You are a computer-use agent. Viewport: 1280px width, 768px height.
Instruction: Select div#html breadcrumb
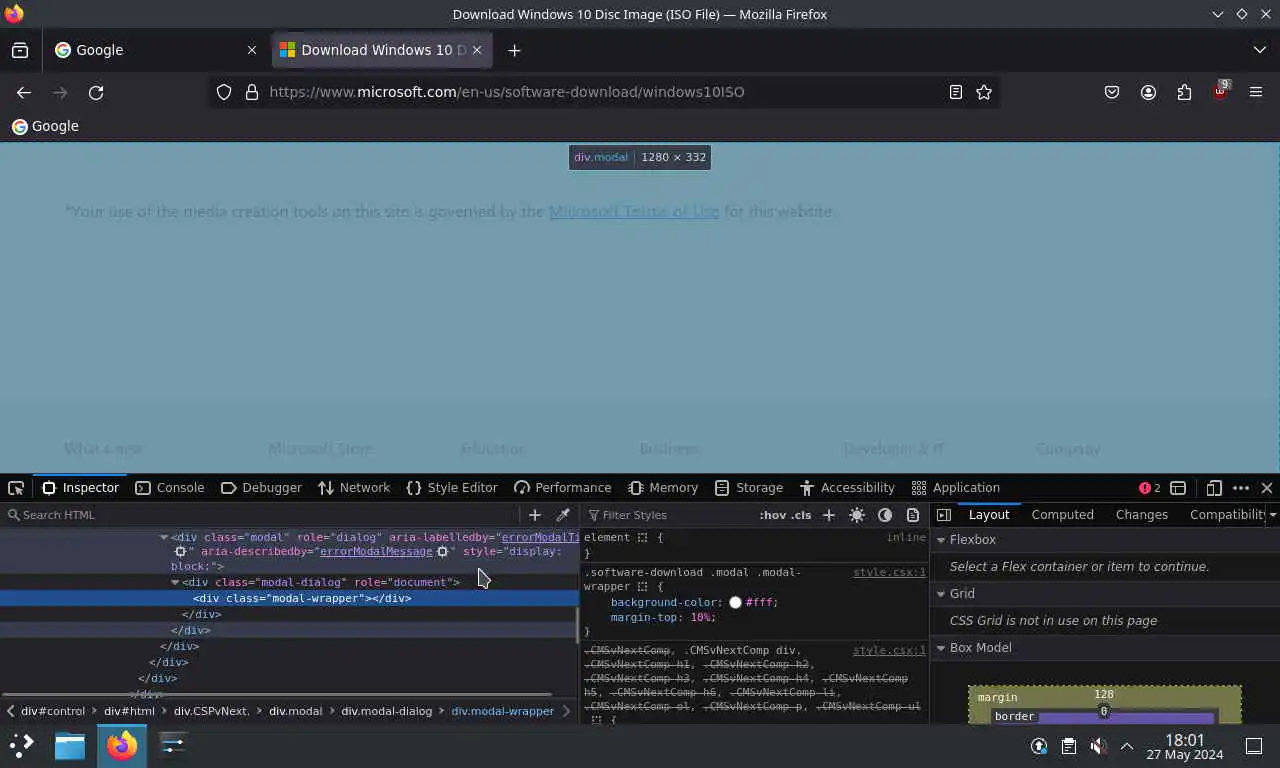(x=129, y=711)
